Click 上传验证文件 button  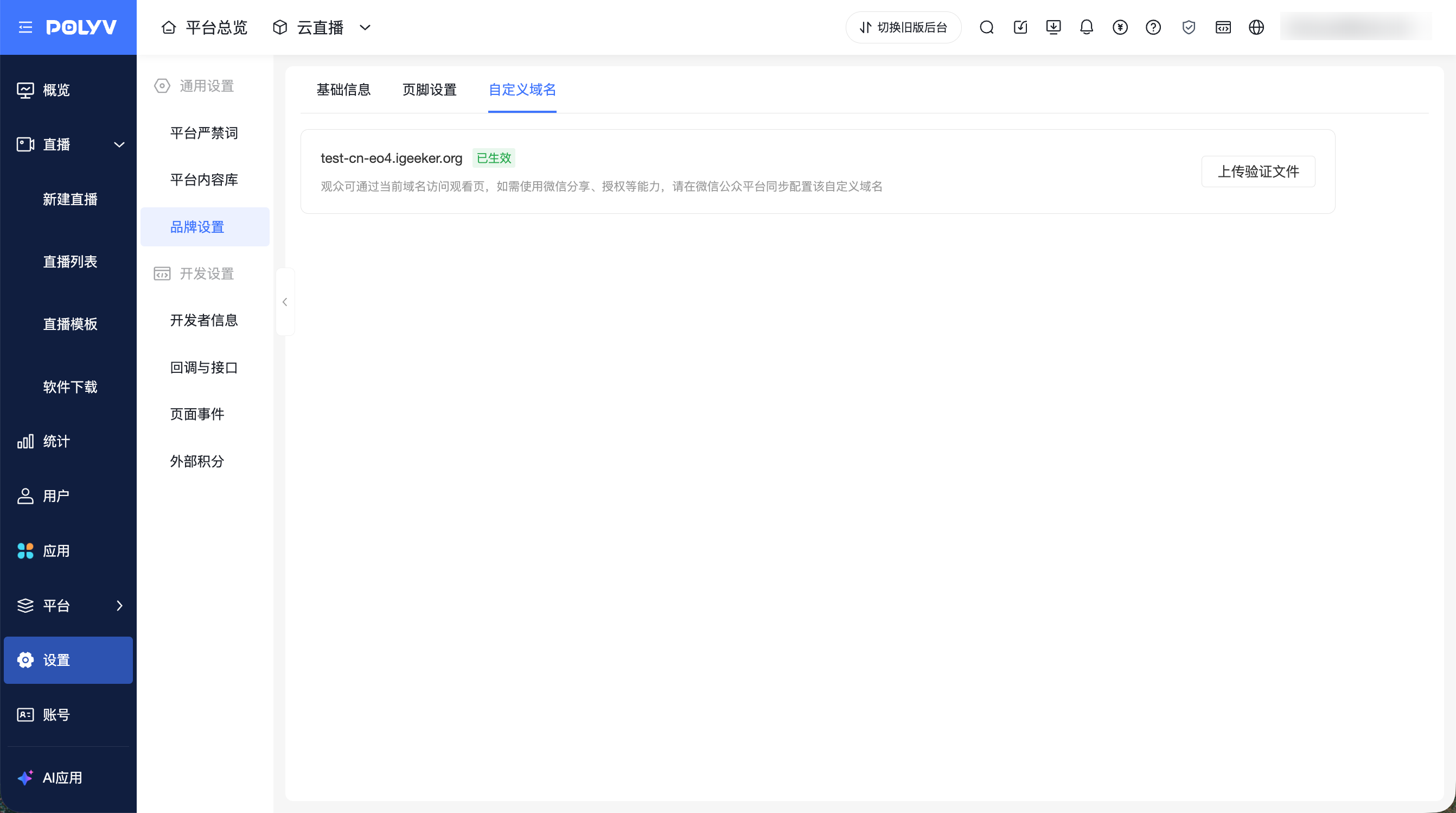click(1258, 172)
